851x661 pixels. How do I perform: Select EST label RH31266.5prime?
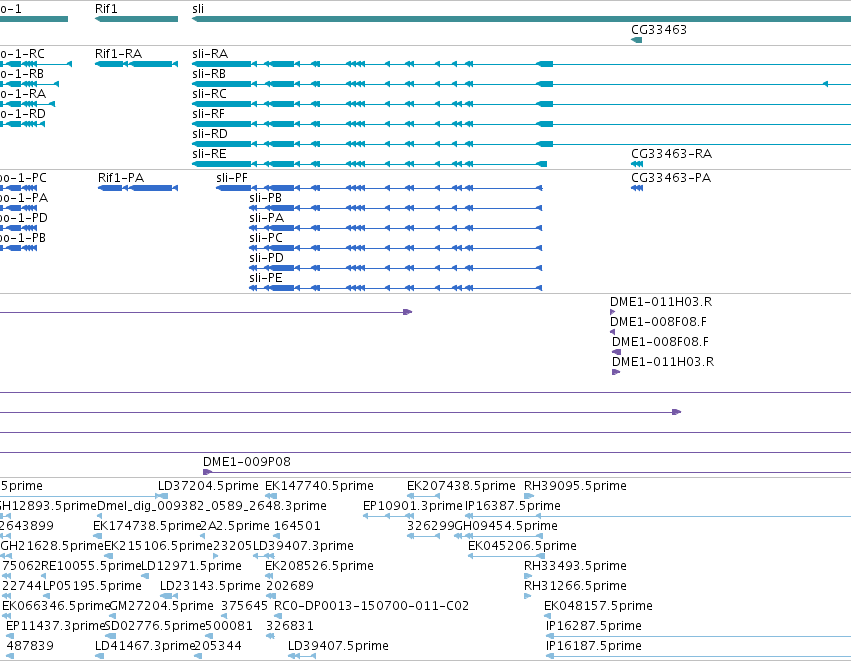point(575,586)
